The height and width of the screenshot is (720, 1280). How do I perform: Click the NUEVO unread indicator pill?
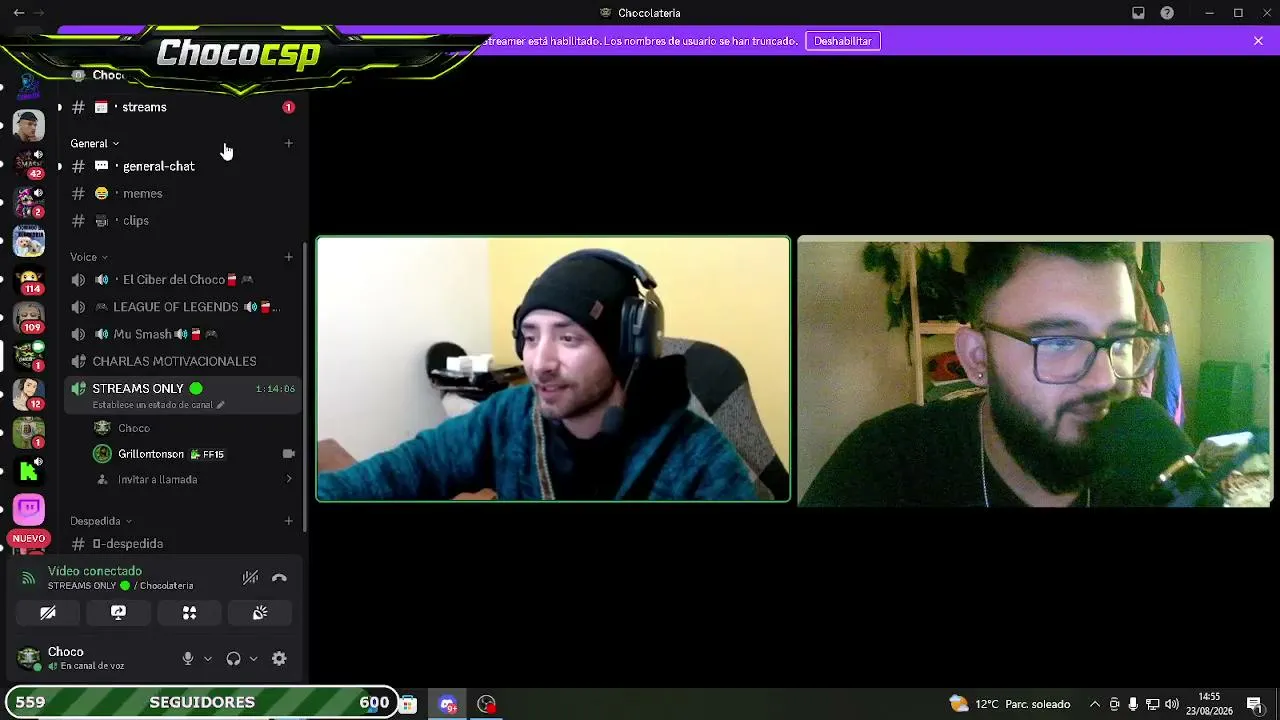click(28, 539)
